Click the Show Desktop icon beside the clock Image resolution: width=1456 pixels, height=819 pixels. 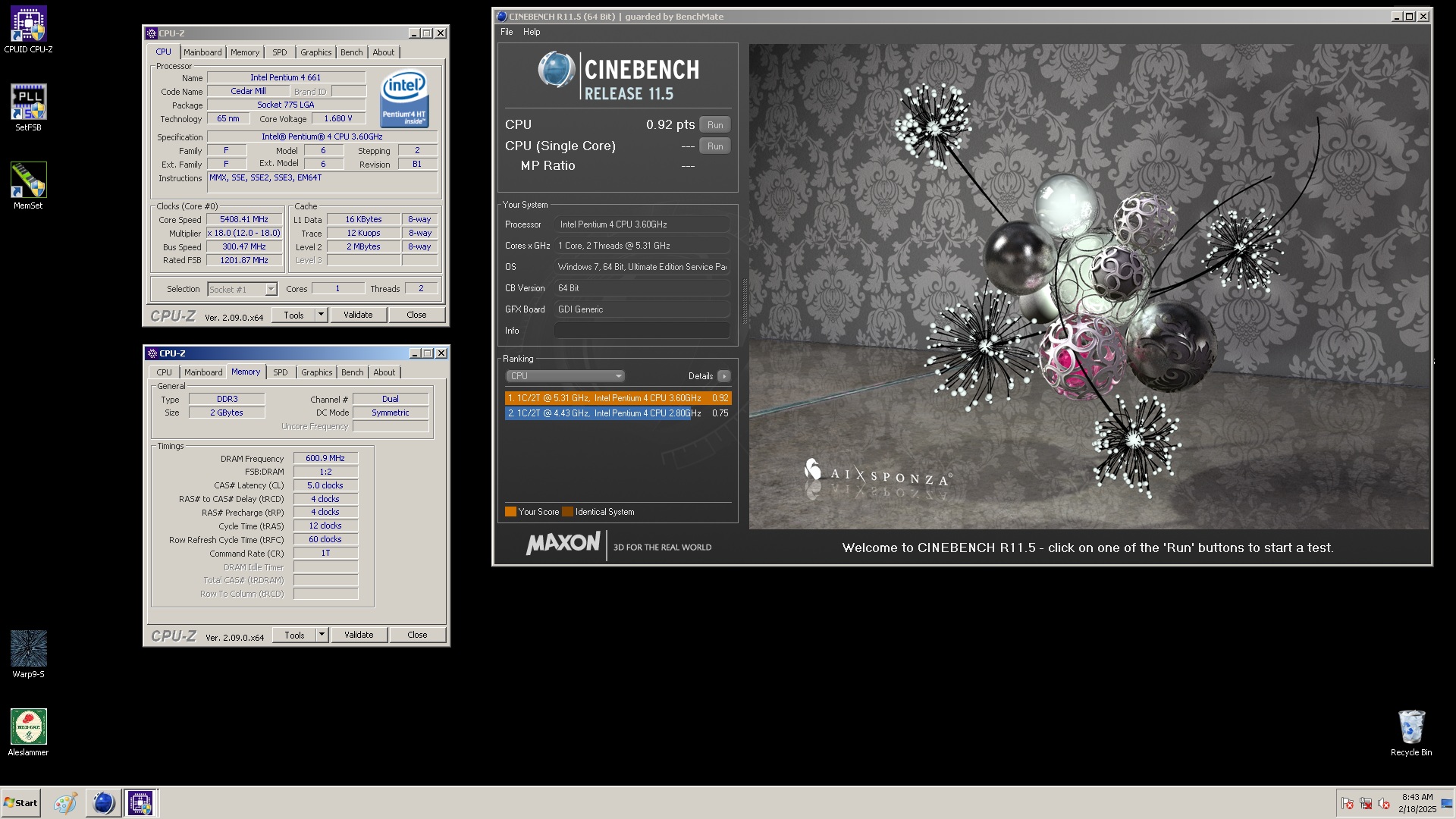tap(1447, 804)
